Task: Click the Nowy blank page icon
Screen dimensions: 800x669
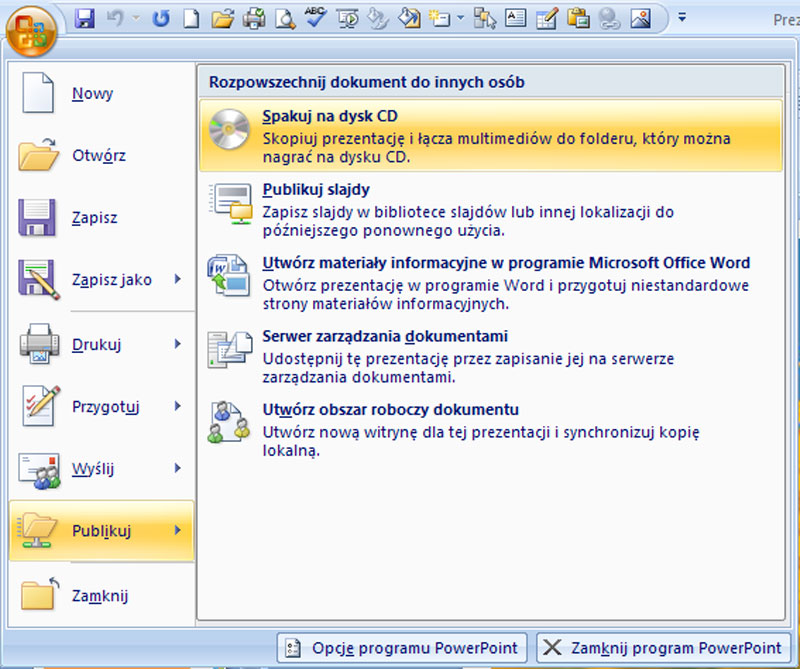Action: 38,92
